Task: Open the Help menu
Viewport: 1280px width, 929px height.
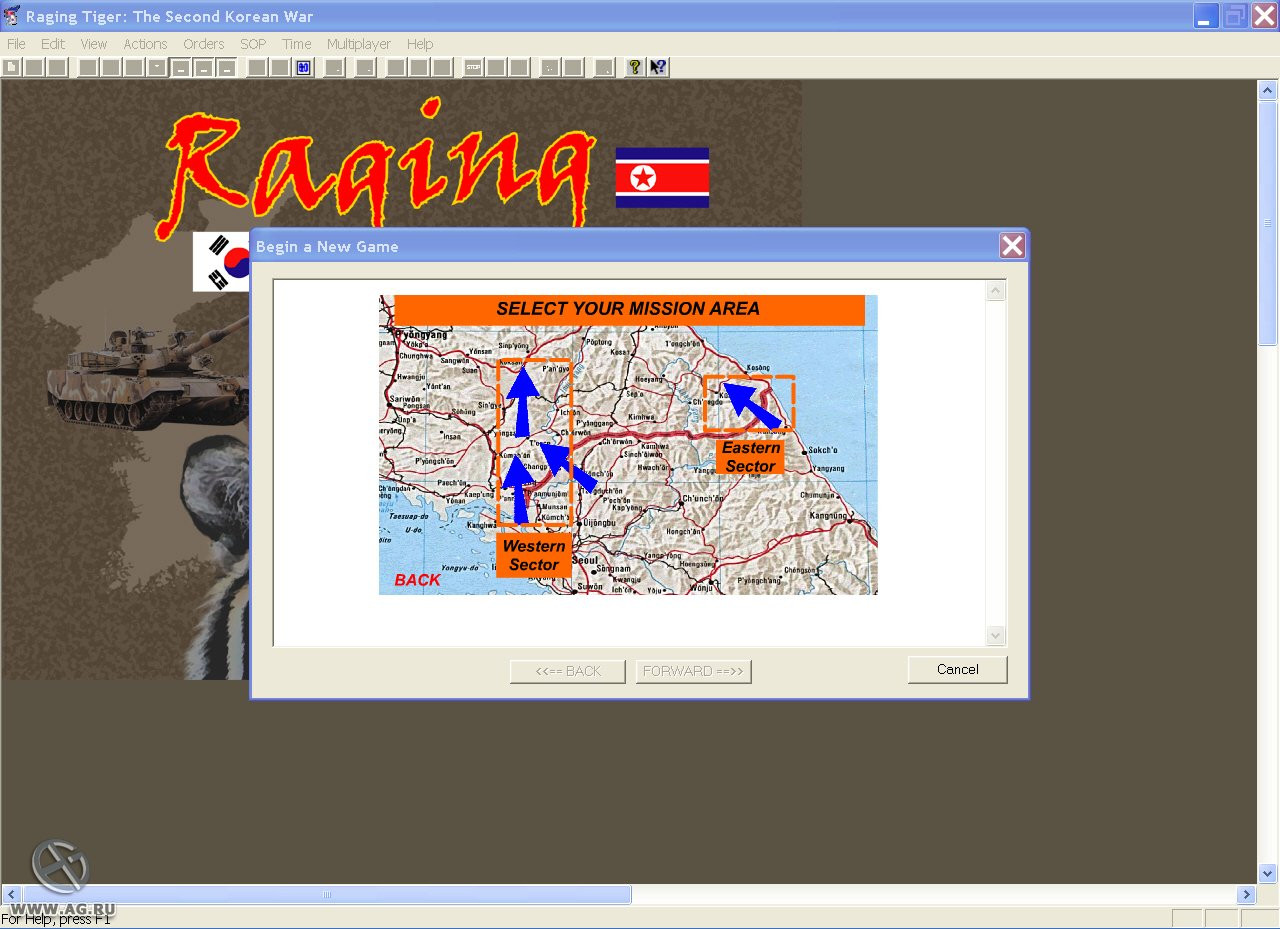Action: [420, 44]
